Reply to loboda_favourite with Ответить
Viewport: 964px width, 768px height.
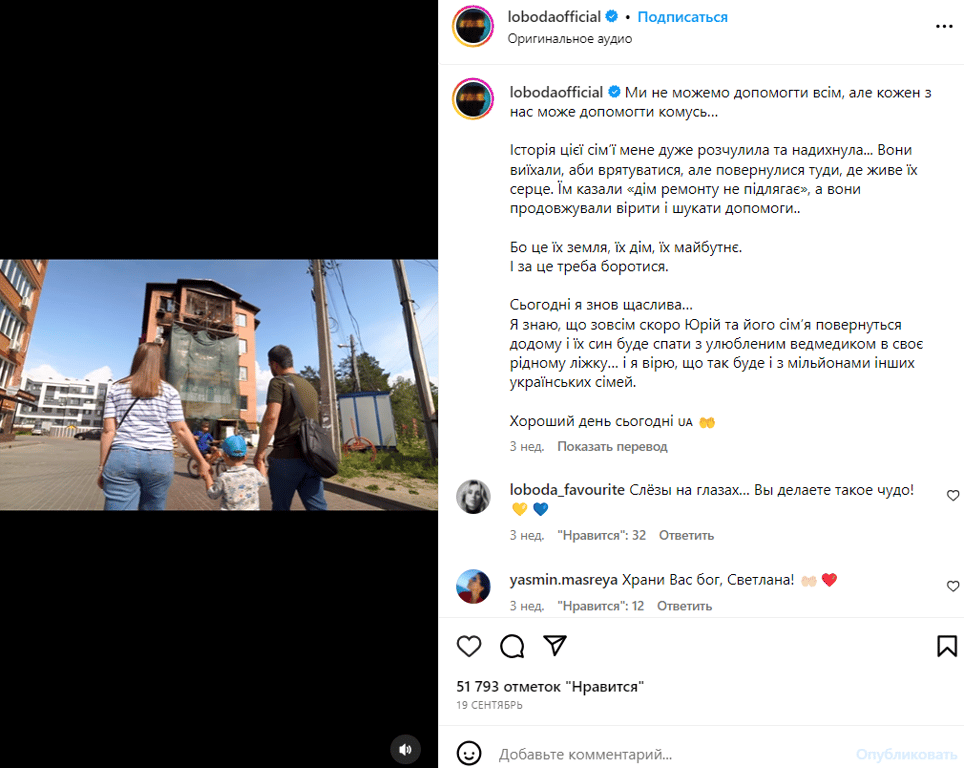[686, 536]
